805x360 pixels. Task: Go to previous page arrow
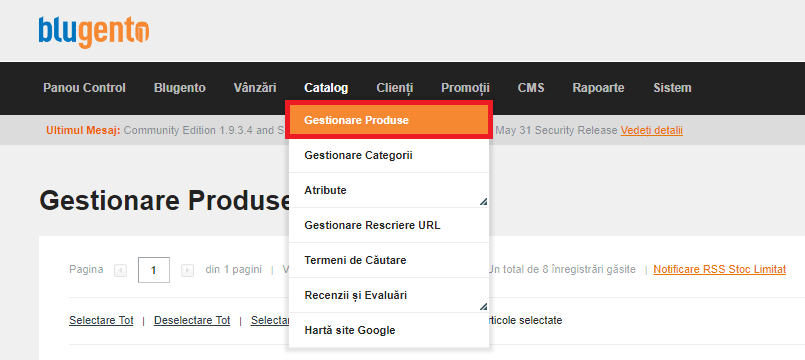tap(121, 270)
